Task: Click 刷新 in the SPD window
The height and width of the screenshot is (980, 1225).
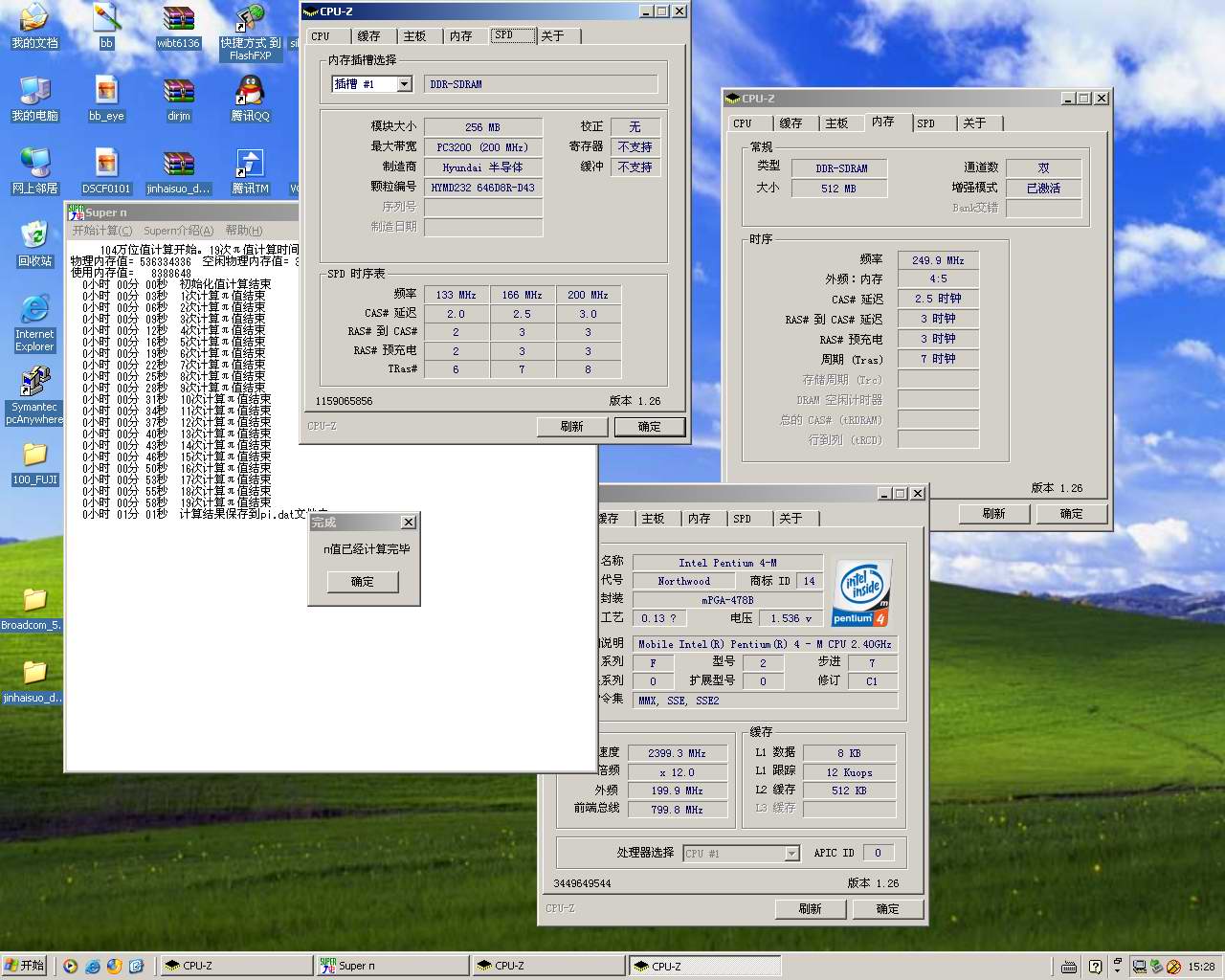Action: point(572,427)
